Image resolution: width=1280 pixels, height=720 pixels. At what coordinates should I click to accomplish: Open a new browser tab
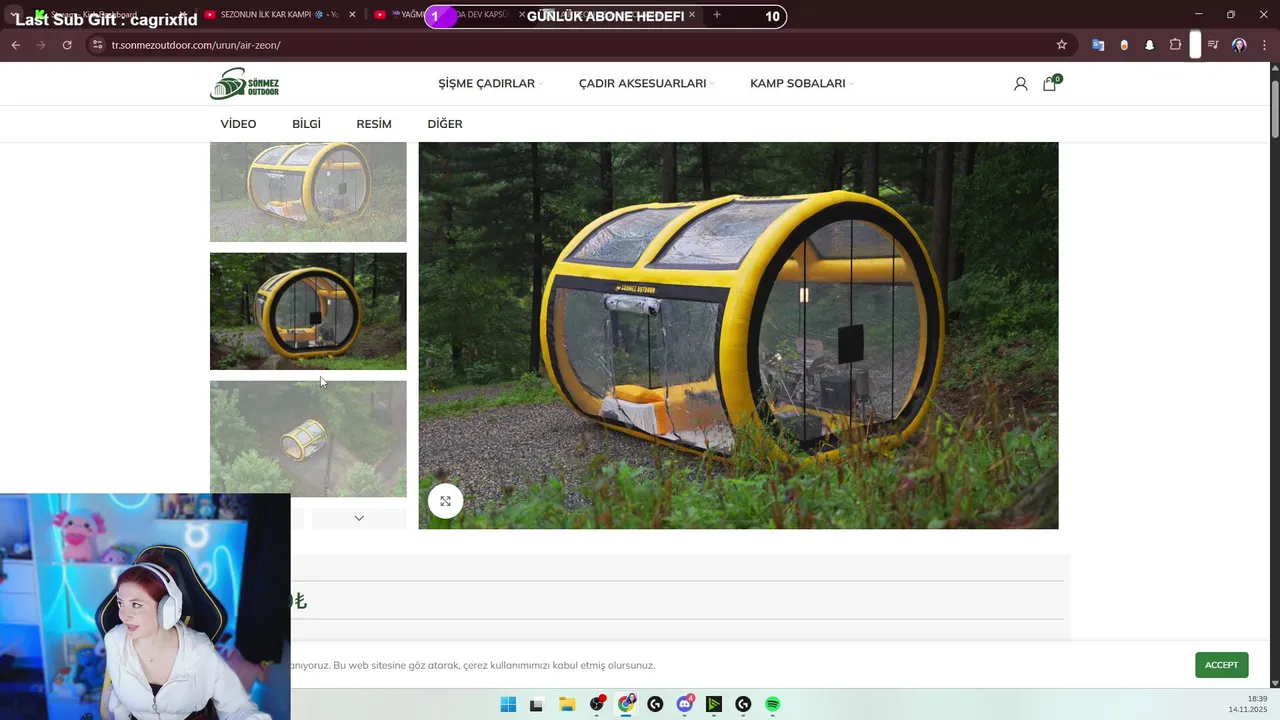[x=716, y=15]
